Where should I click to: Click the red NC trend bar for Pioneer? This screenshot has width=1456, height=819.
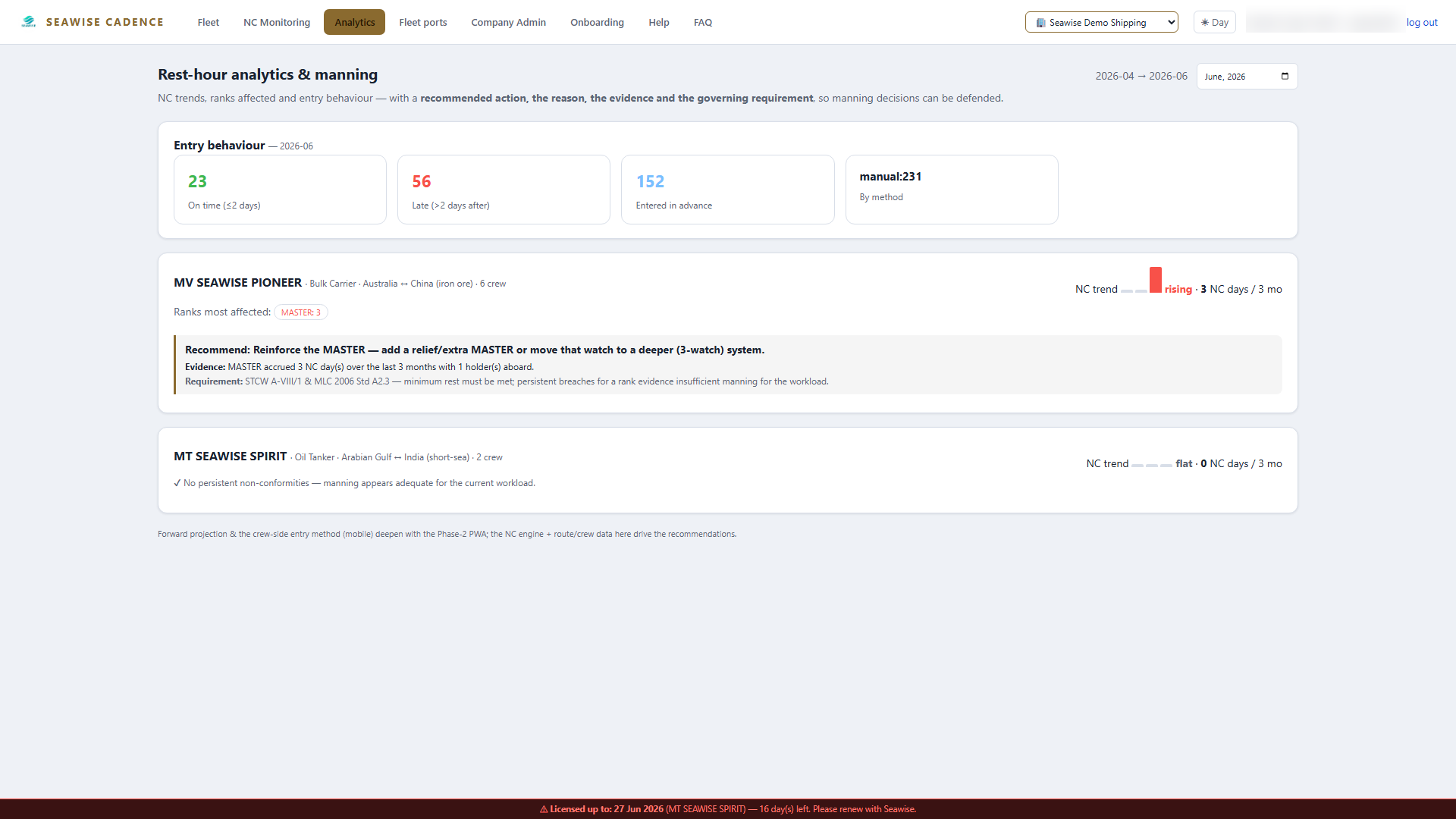pyautogui.click(x=1155, y=280)
